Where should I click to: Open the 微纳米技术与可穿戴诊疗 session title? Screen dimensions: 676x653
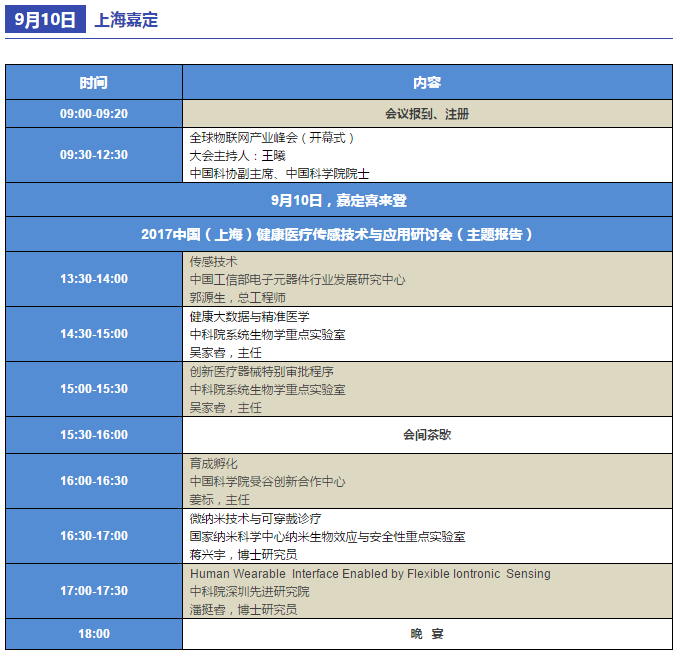[x=256, y=519]
